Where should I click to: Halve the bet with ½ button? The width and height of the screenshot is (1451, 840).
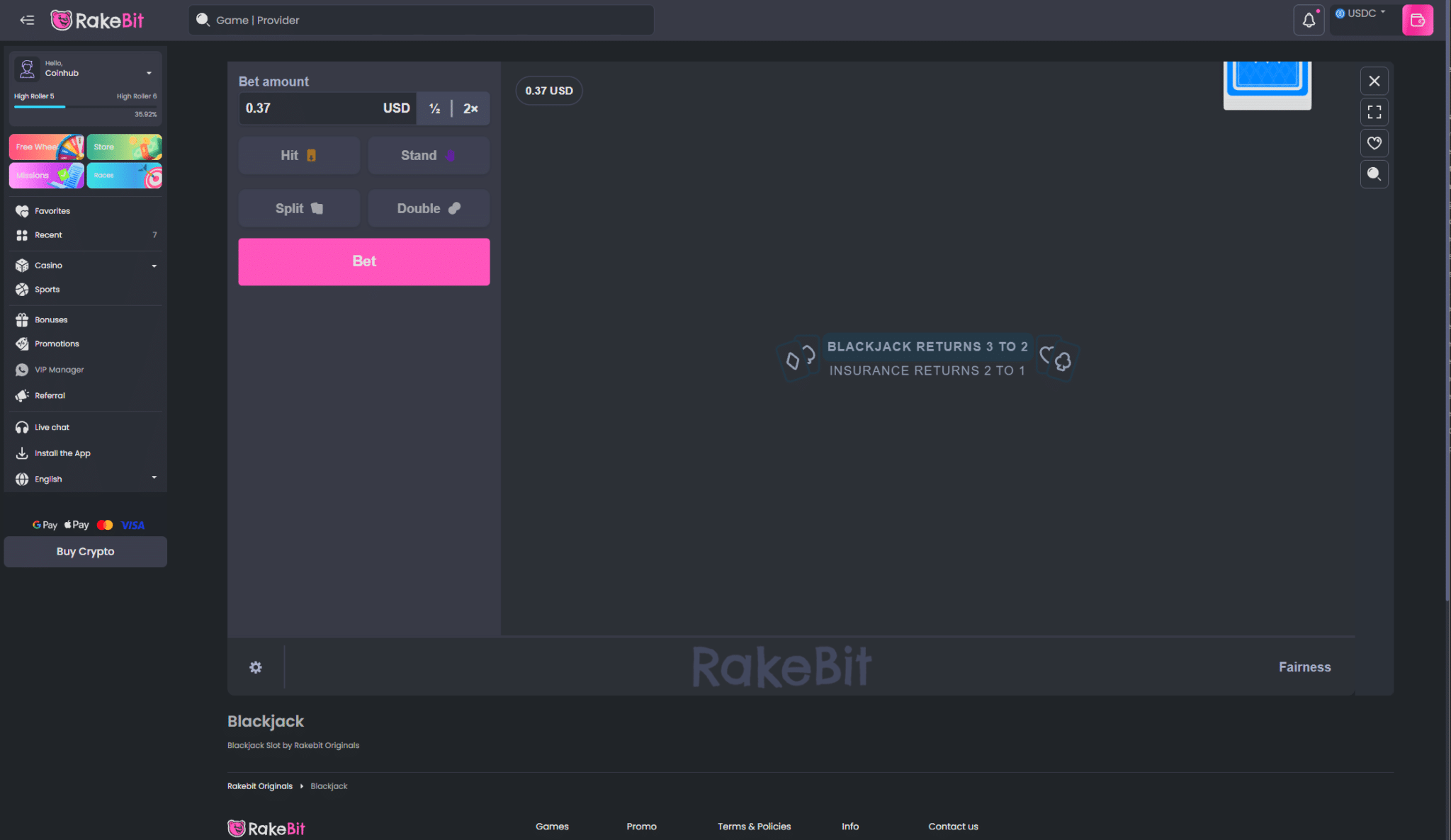pos(434,108)
